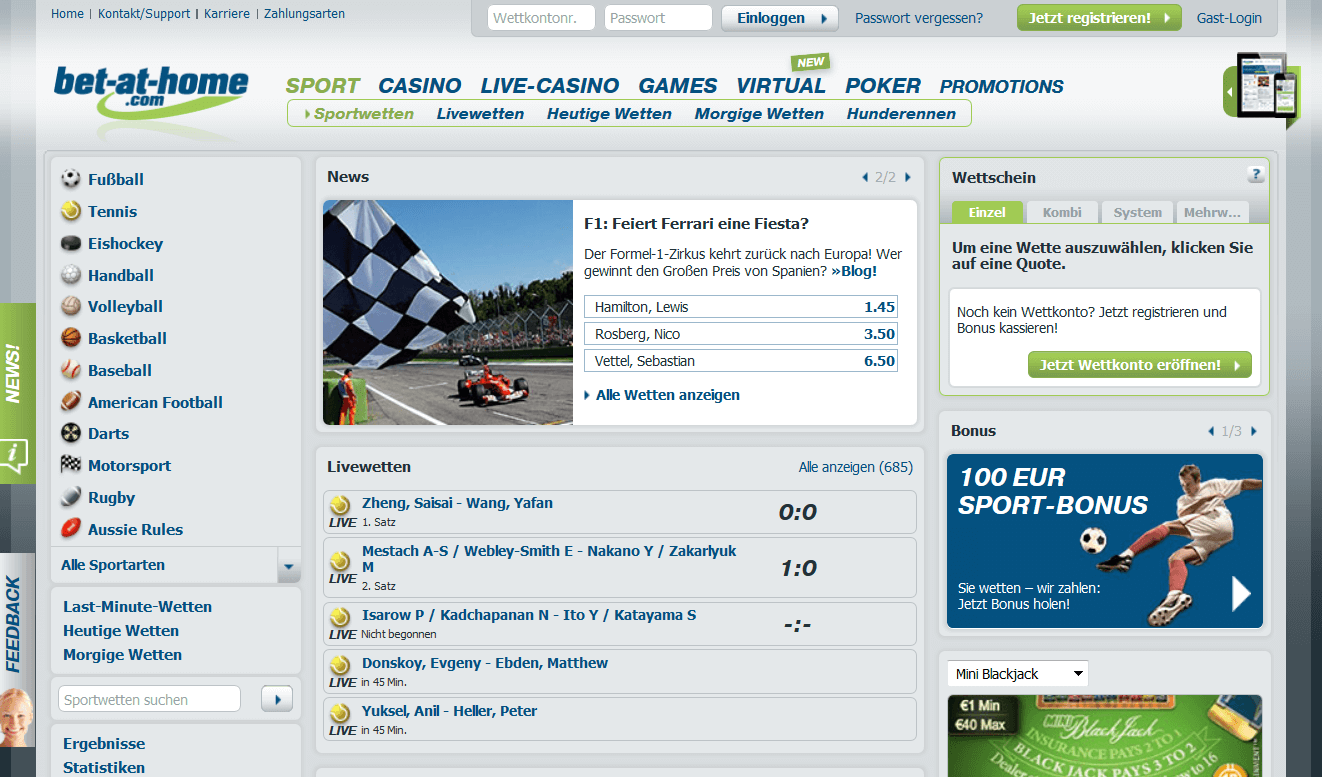The width and height of the screenshot is (1322, 777).
Task: Select Hamilton, Lewis odds 1.45
Action: coord(741,307)
